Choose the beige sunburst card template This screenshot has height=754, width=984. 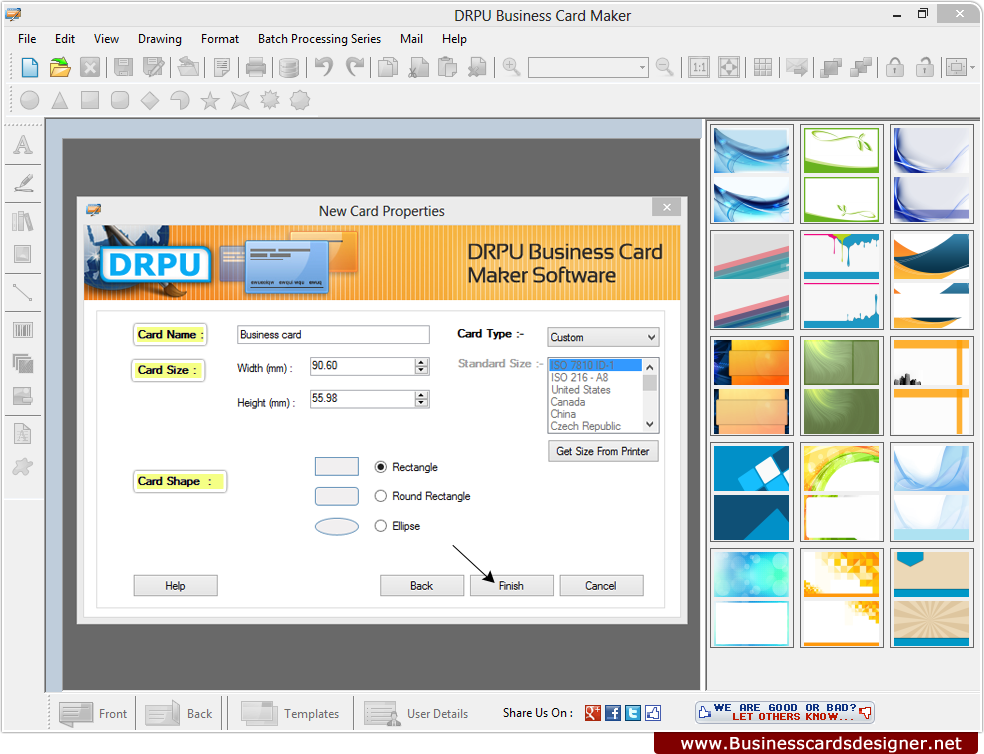coord(931,598)
